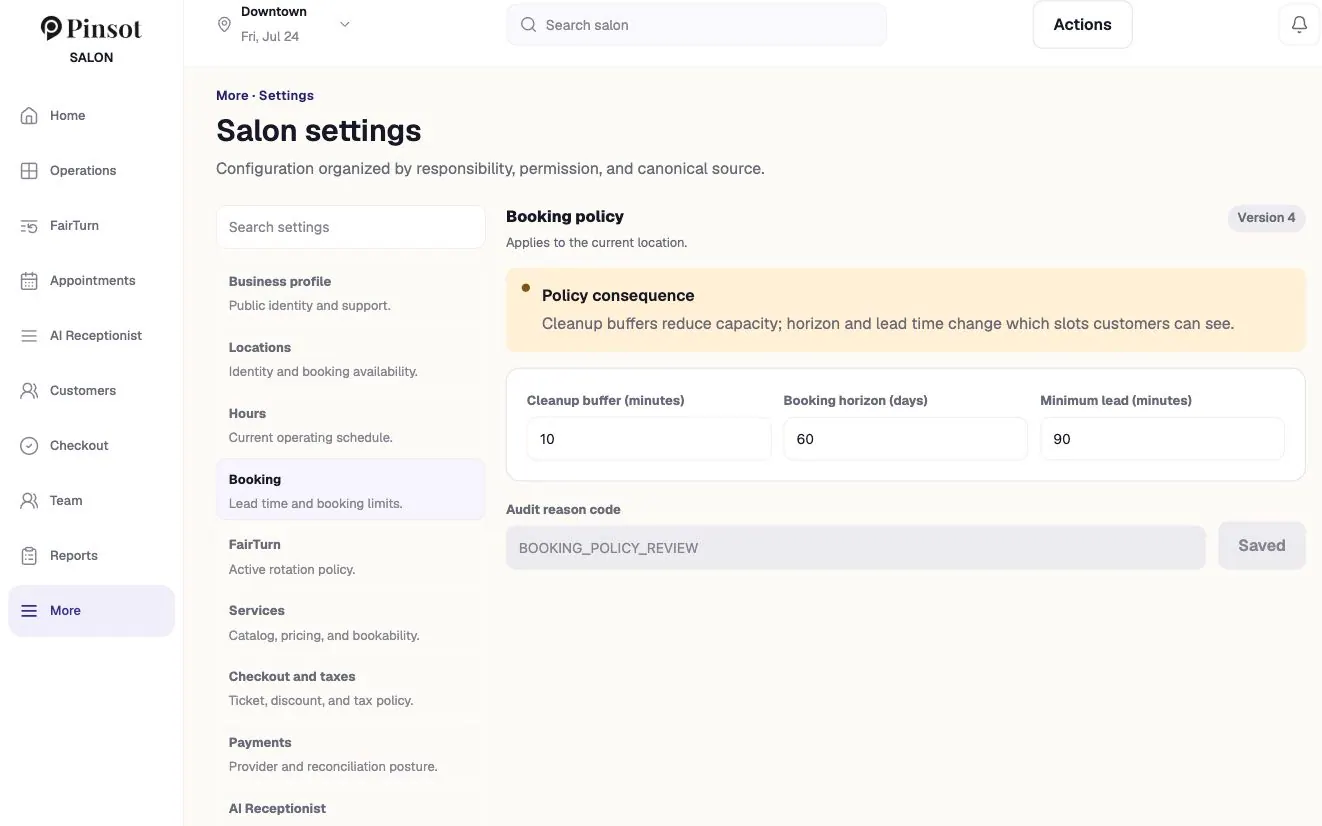Click the Home icon in the sidebar
This screenshot has height=826, width=1322.
point(29,115)
